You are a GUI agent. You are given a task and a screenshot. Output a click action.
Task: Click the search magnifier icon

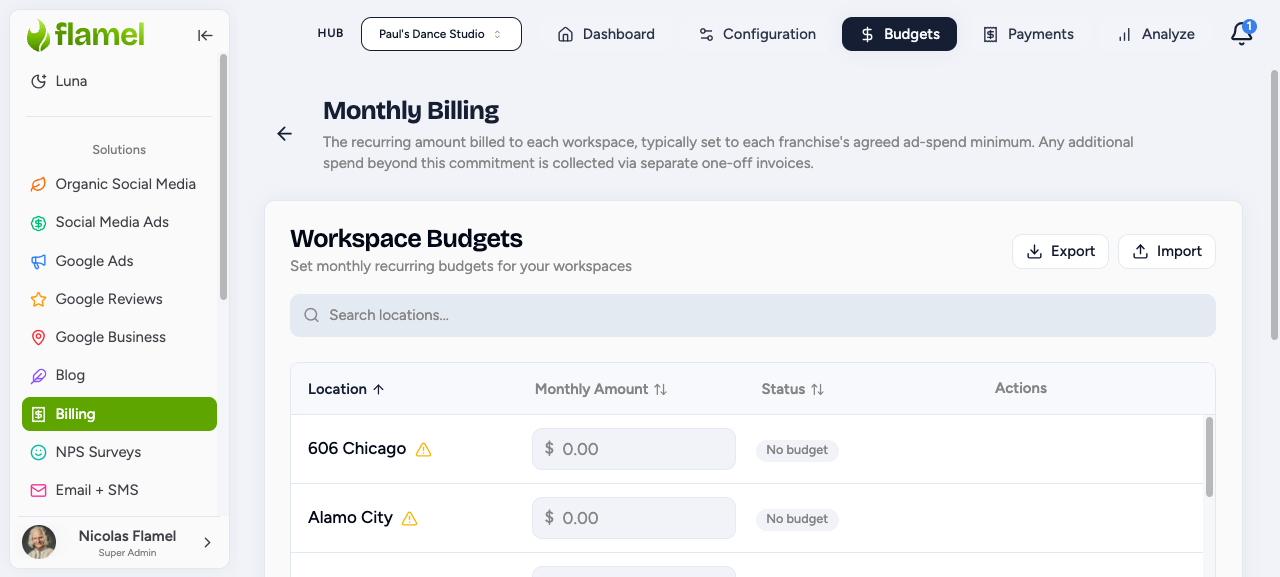point(311,315)
